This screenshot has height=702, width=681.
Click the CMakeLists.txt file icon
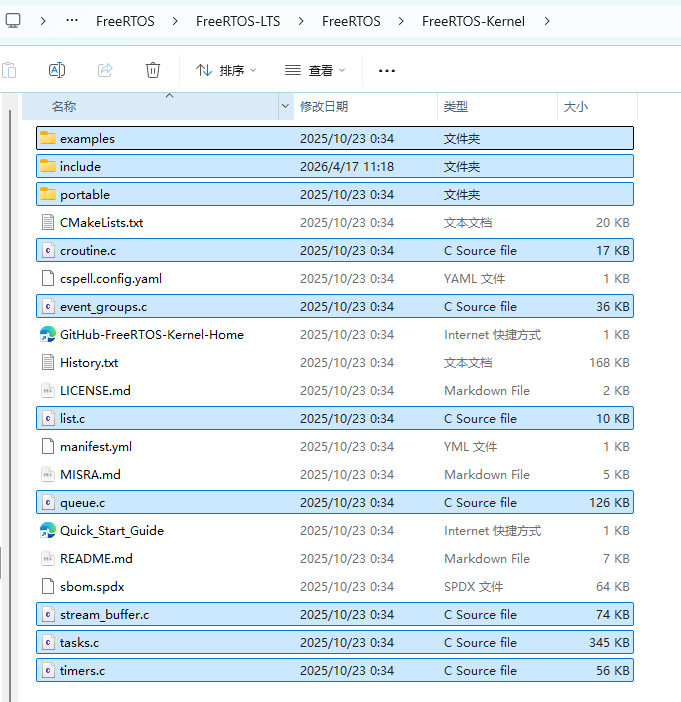pyautogui.click(x=48, y=223)
